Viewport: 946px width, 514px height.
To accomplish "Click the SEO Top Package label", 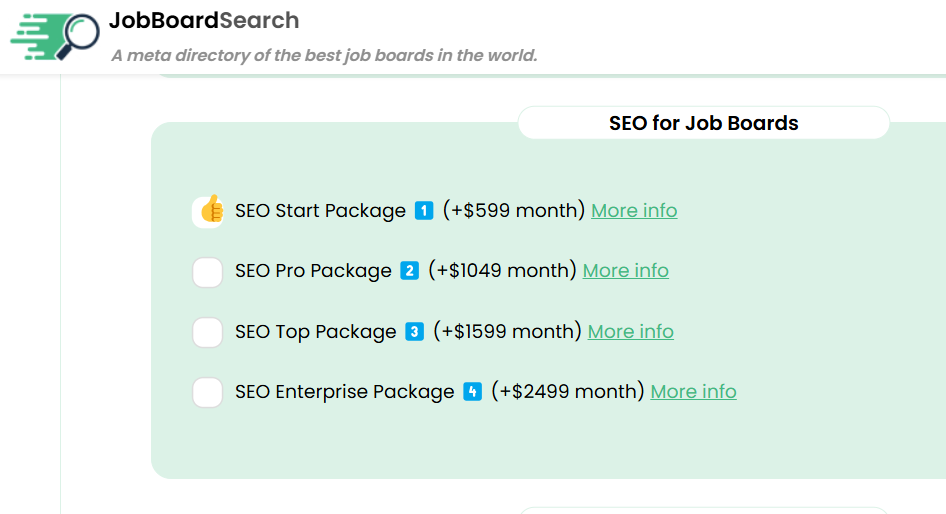I will tap(316, 332).
